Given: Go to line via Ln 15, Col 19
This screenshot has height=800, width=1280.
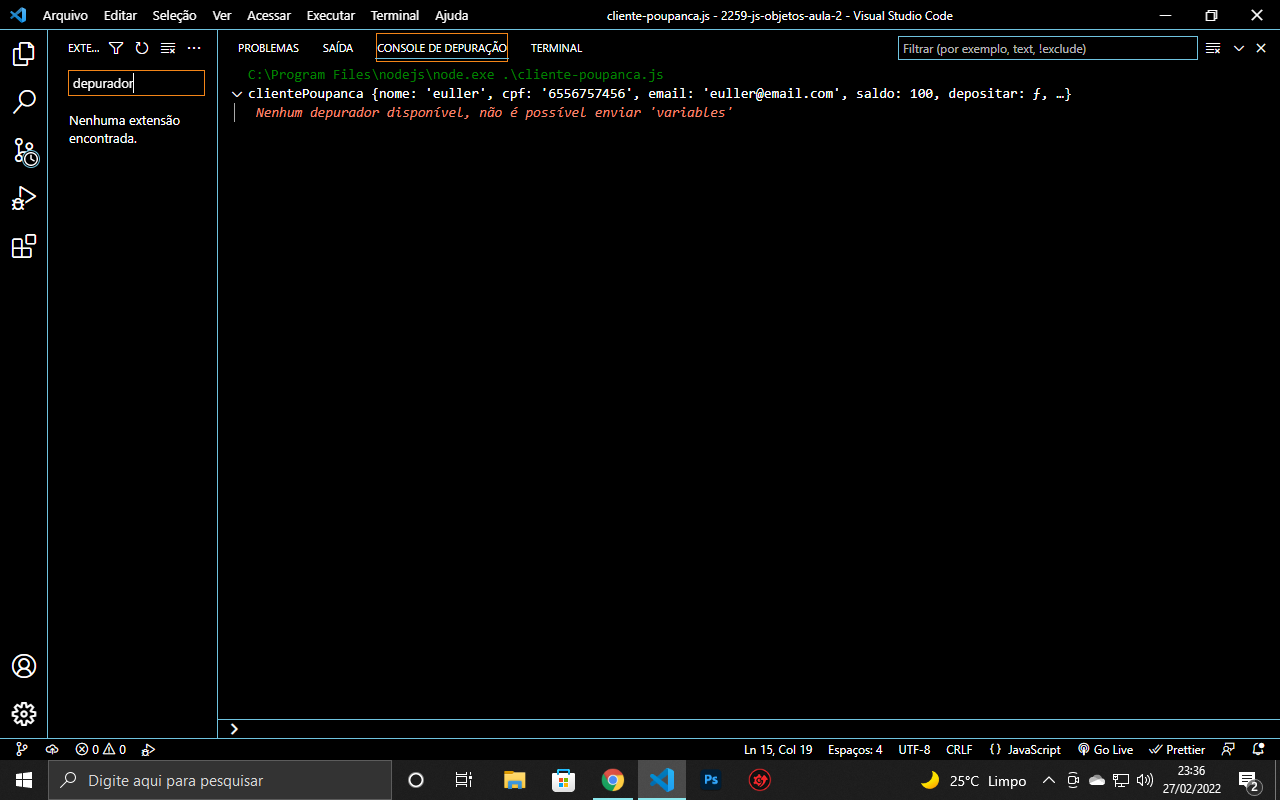Looking at the screenshot, I should tap(778, 749).
